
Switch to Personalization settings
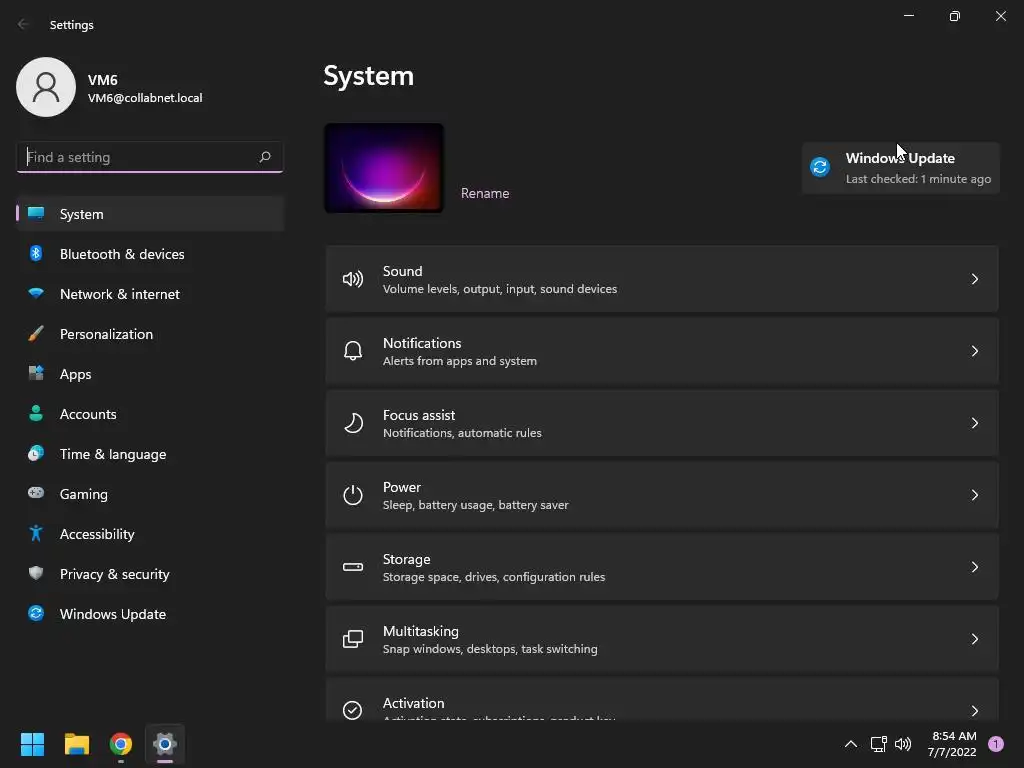click(x=150, y=334)
